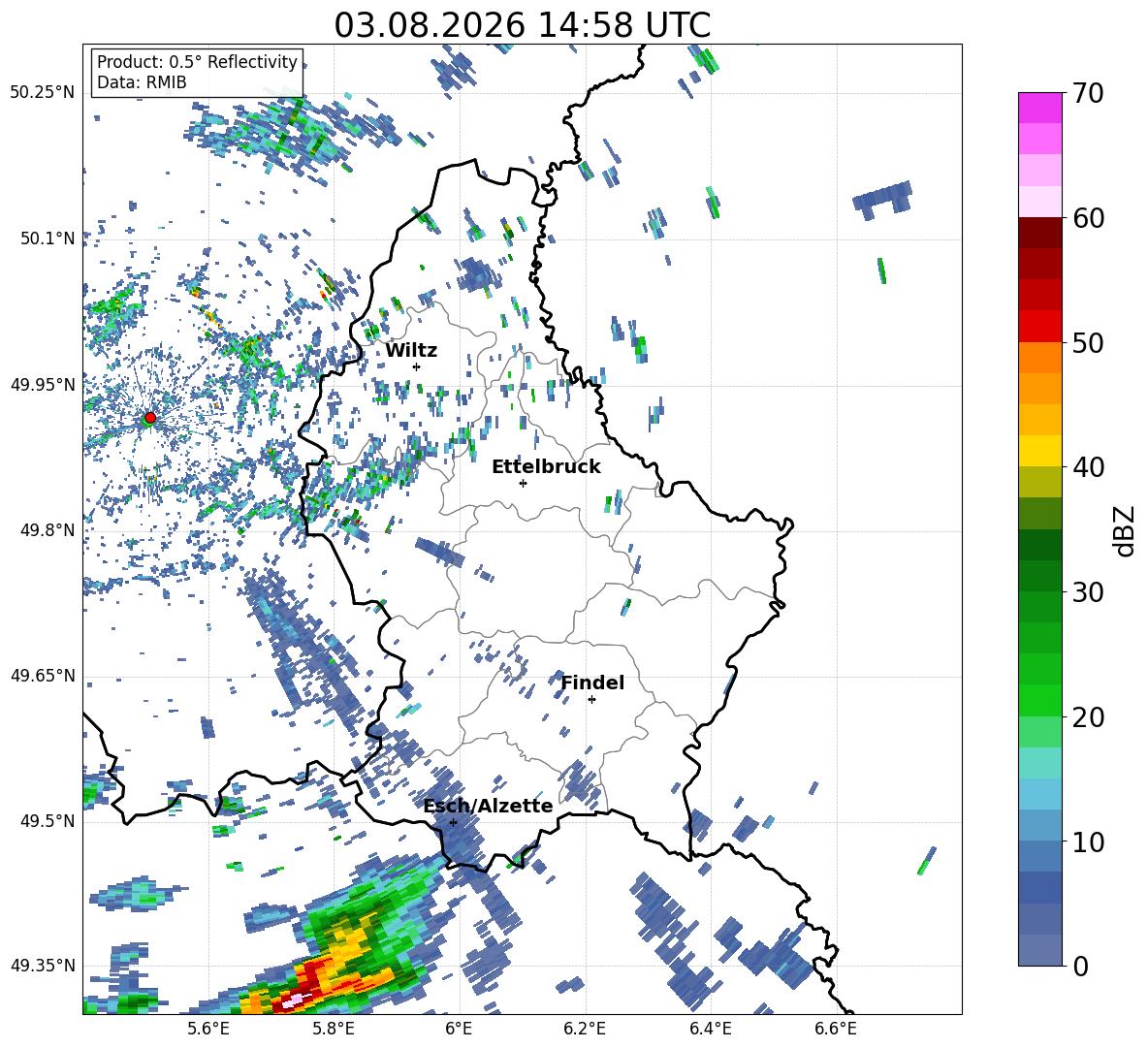
Task: Click the yellow 40 dBZ colorbar segment
Action: 1039,451
